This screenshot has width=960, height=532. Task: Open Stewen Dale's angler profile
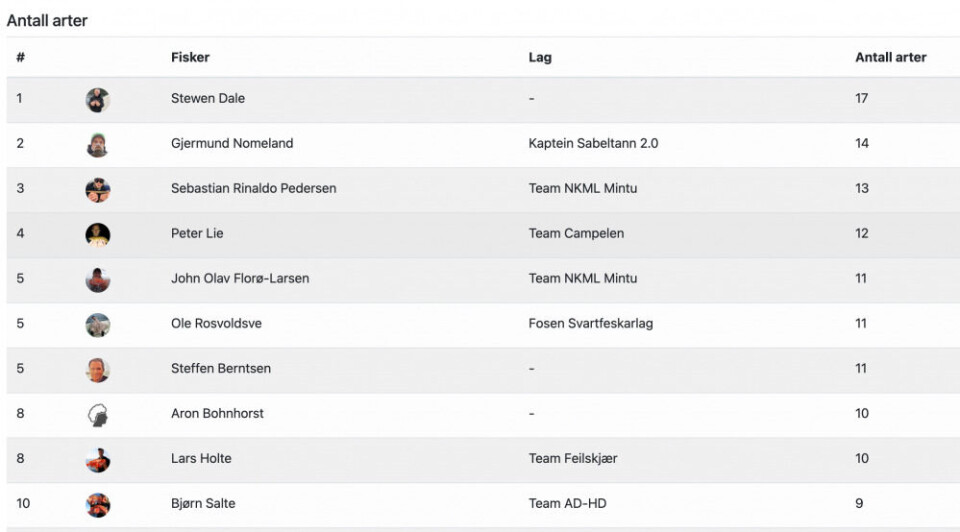[x=208, y=98]
